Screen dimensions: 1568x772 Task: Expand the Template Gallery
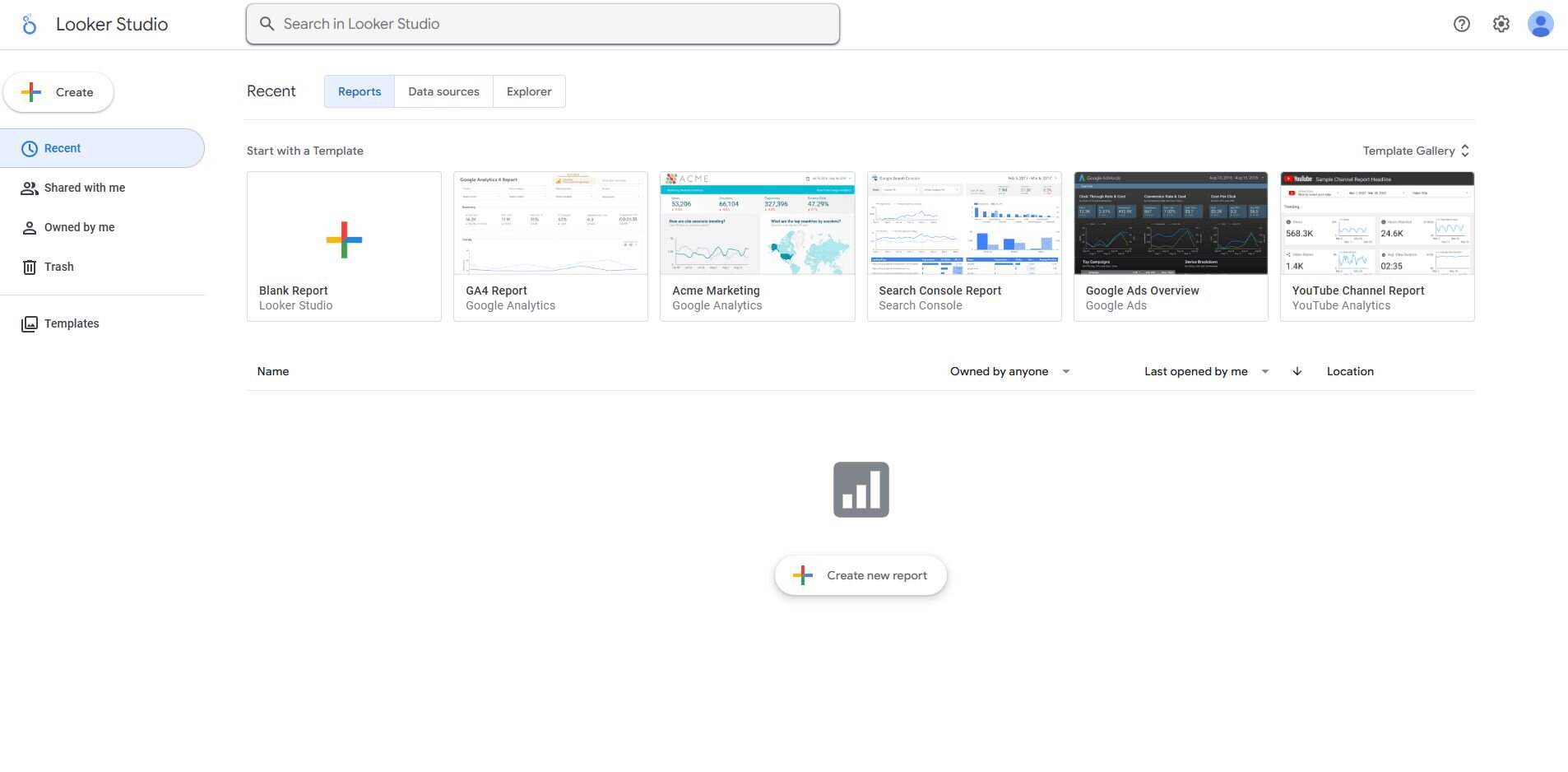1415,151
